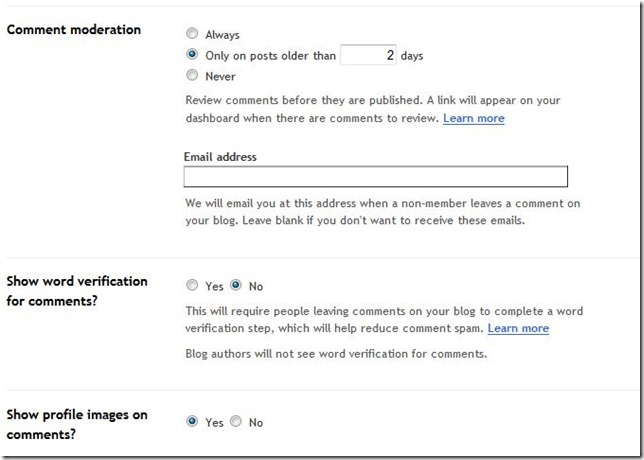Viewport: 644px width, 460px height.
Task: Click "Show word verification for comments?" heading
Action: [77, 288]
